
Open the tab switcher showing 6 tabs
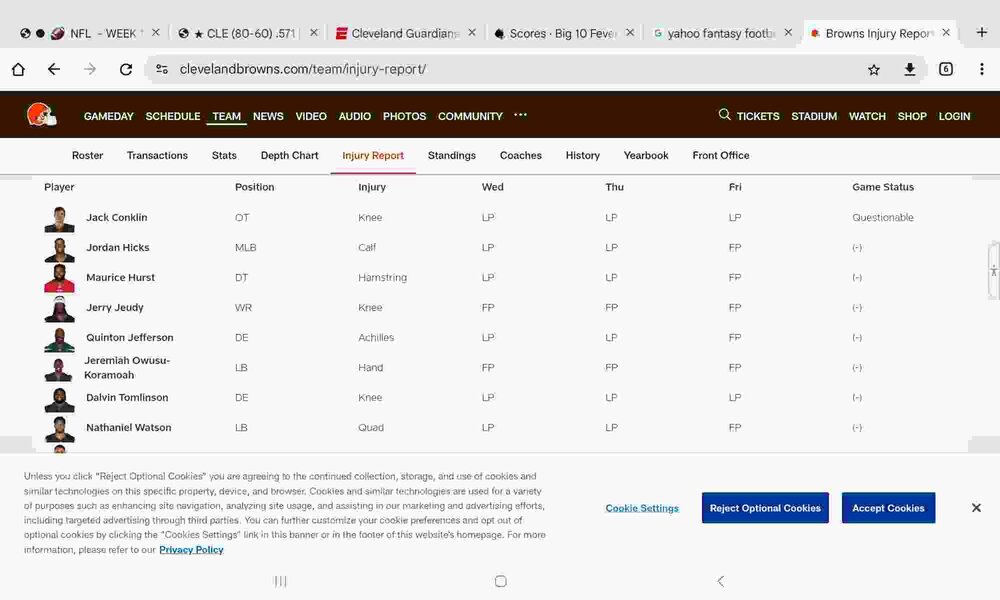pyautogui.click(x=946, y=70)
